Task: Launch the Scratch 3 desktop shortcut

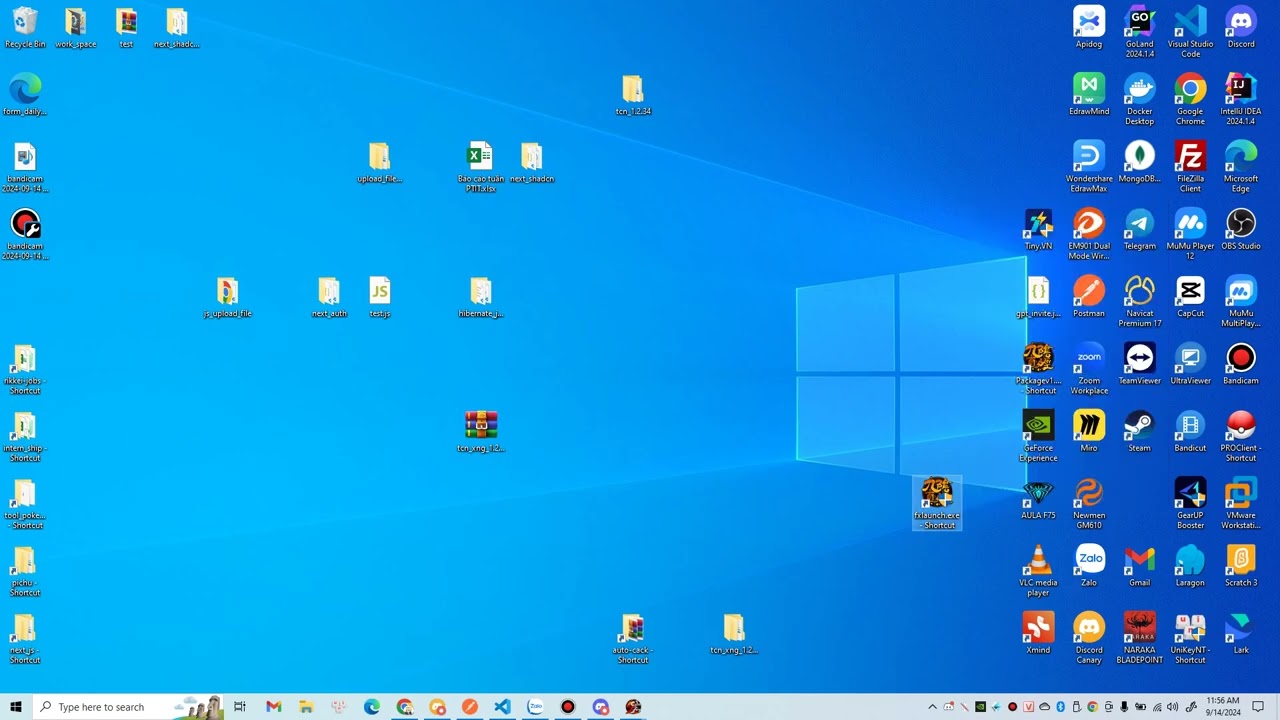Action: point(1241,566)
